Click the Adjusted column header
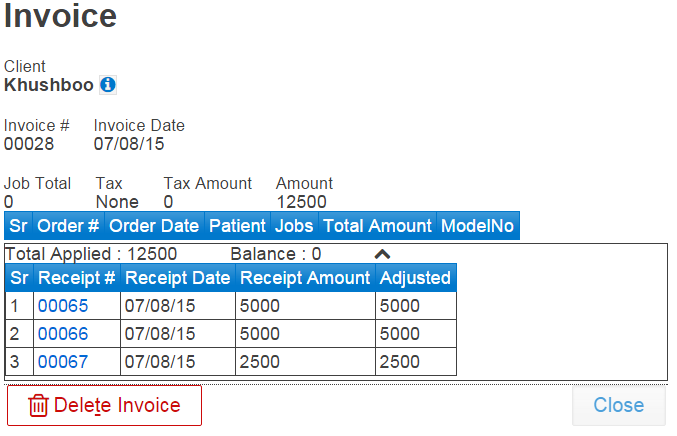The image size is (677, 436). 416,278
